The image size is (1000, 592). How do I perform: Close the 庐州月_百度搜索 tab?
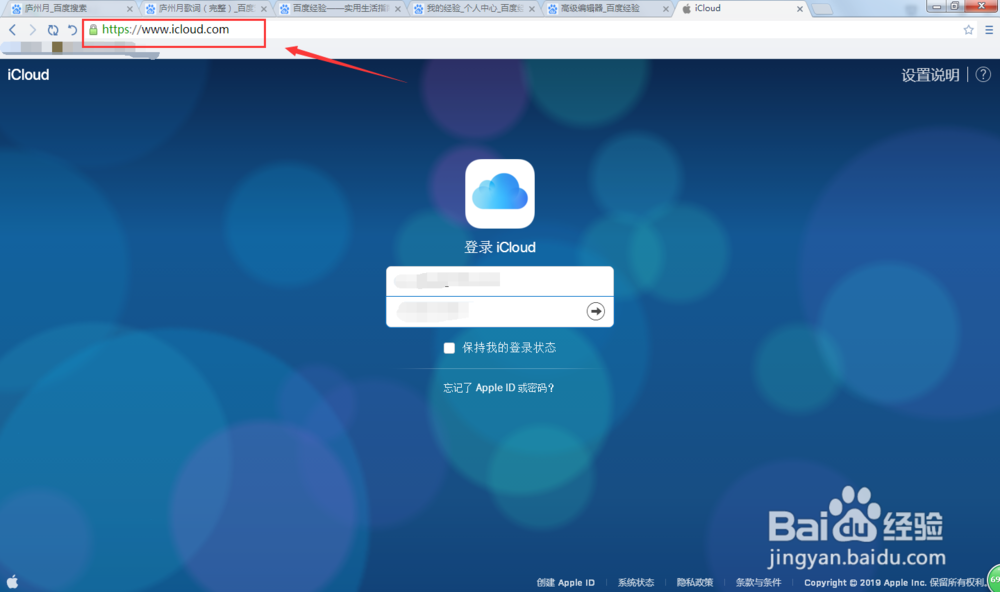pos(129,9)
